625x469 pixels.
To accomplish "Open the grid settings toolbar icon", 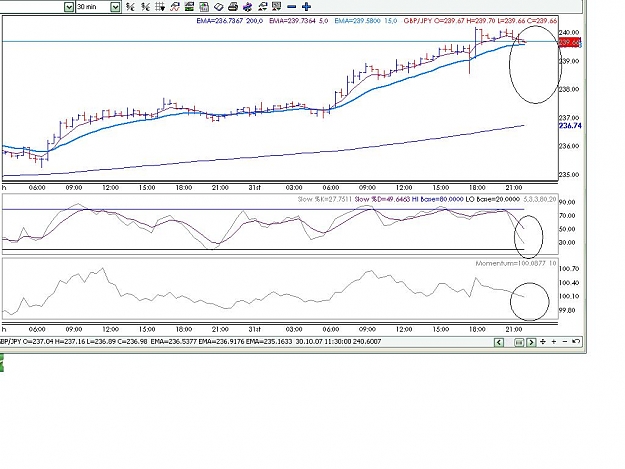I will tap(160, 7).
